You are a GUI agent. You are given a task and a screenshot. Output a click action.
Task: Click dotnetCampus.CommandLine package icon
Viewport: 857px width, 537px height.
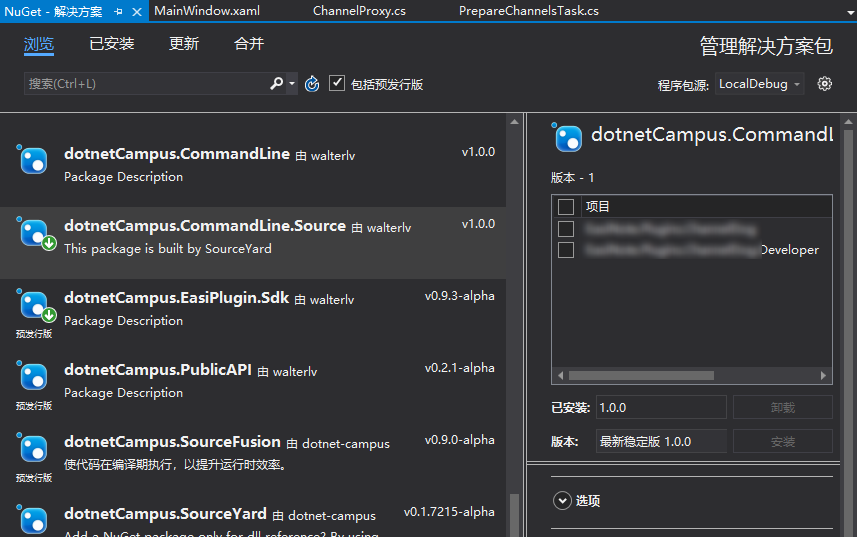[x=33, y=160]
